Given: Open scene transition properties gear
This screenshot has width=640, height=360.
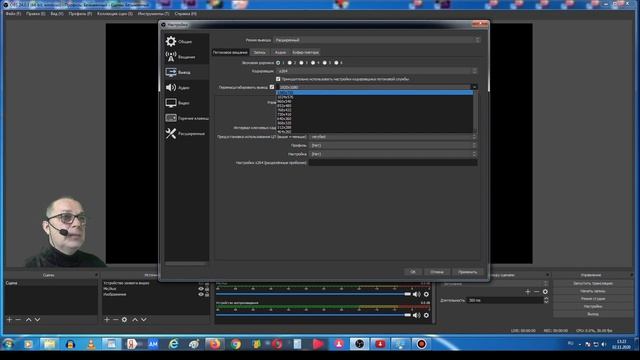Looking at the screenshot, I should click(x=545, y=292).
